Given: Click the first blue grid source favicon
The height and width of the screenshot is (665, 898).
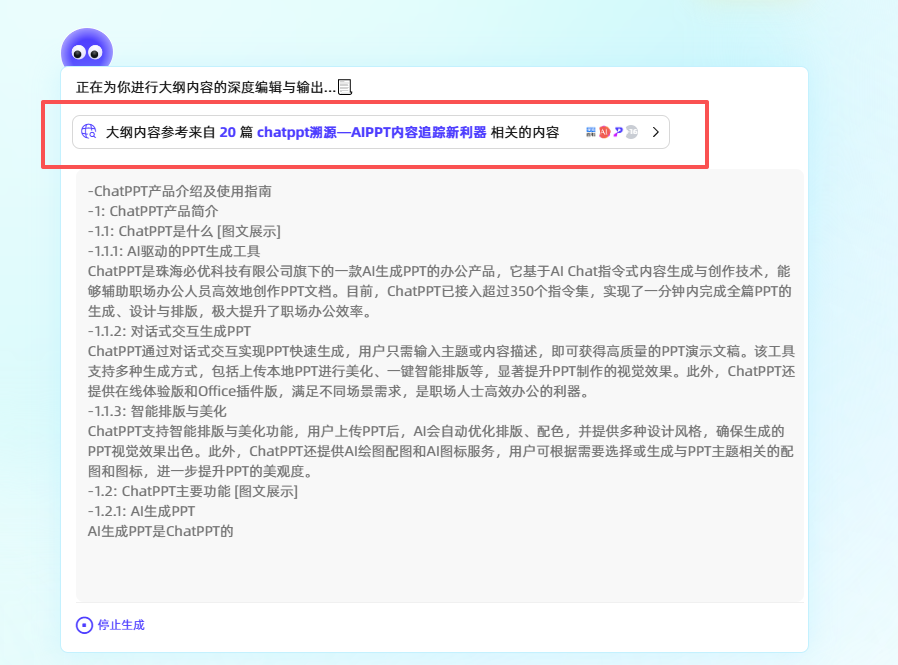Looking at the screenshot, I should [x=591, y=132].
